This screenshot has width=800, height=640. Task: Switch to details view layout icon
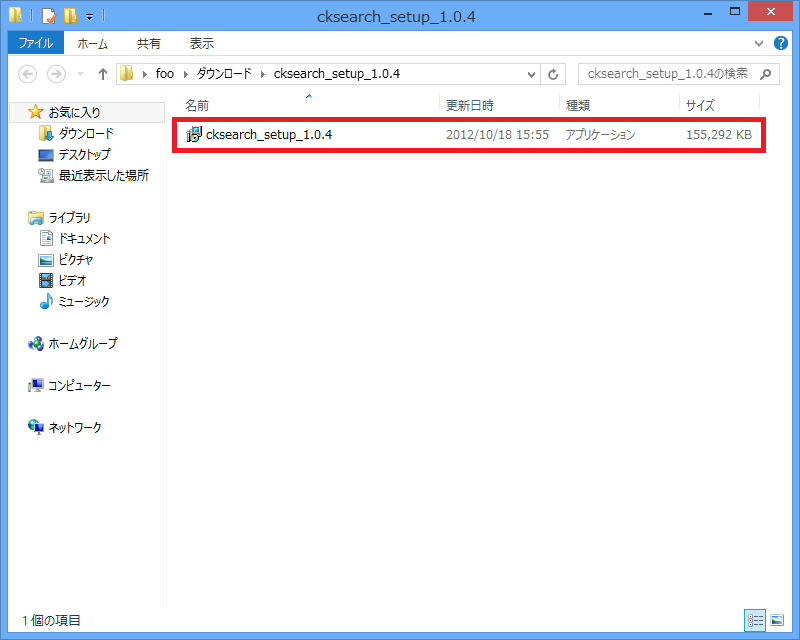point(753,620)
